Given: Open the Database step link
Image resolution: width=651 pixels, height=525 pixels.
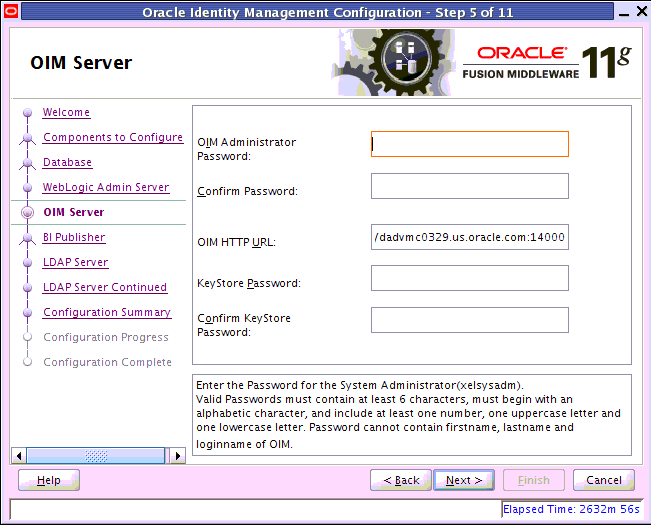Looking at the screenshot, I should point(67,162).
